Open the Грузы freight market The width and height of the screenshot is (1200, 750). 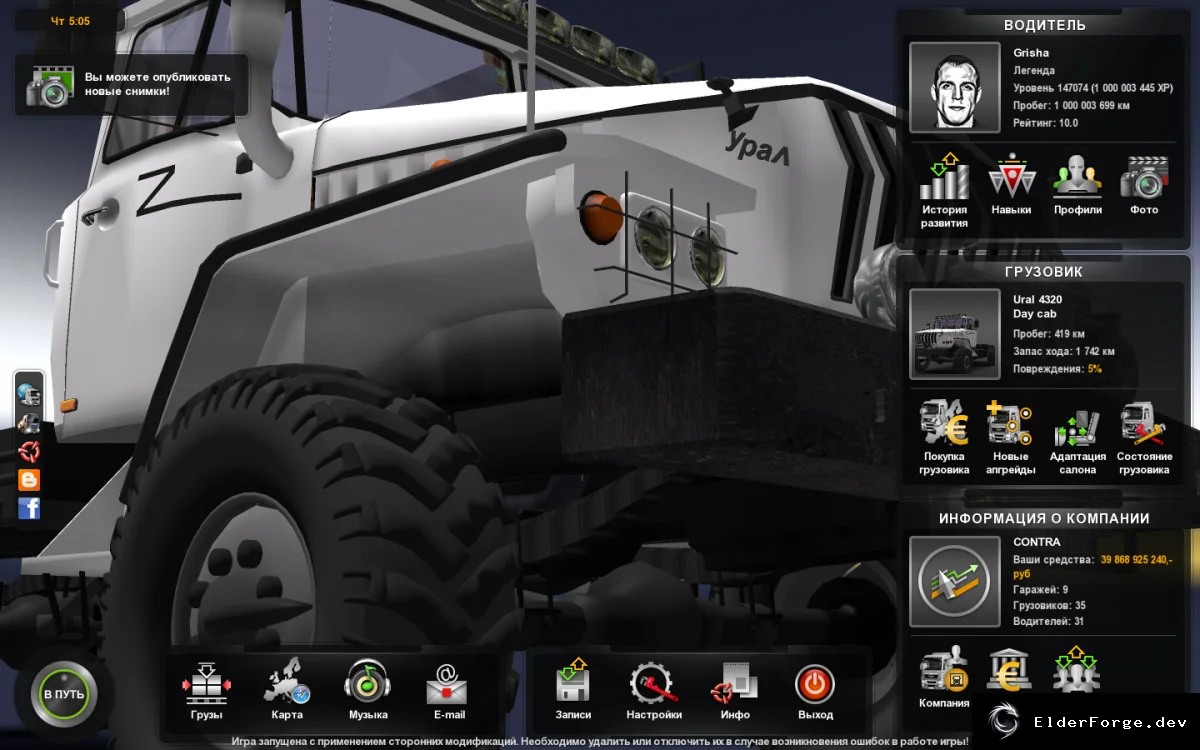(x=206, y=691)
